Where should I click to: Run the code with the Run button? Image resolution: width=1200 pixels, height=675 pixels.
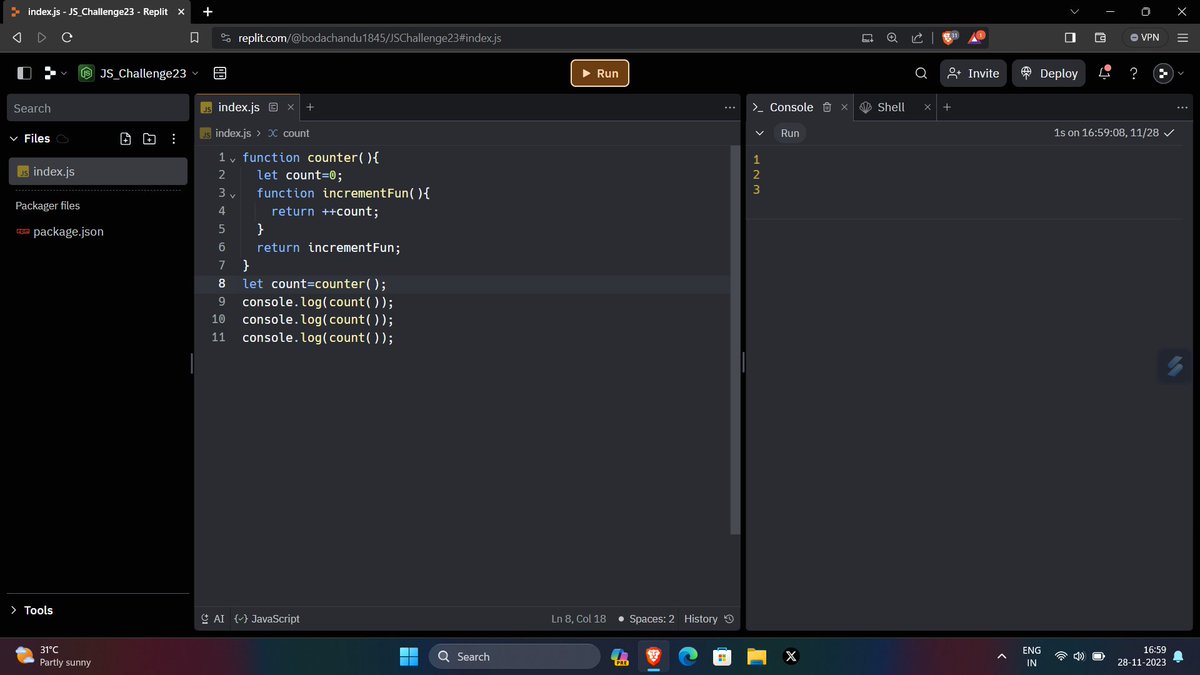600,73
